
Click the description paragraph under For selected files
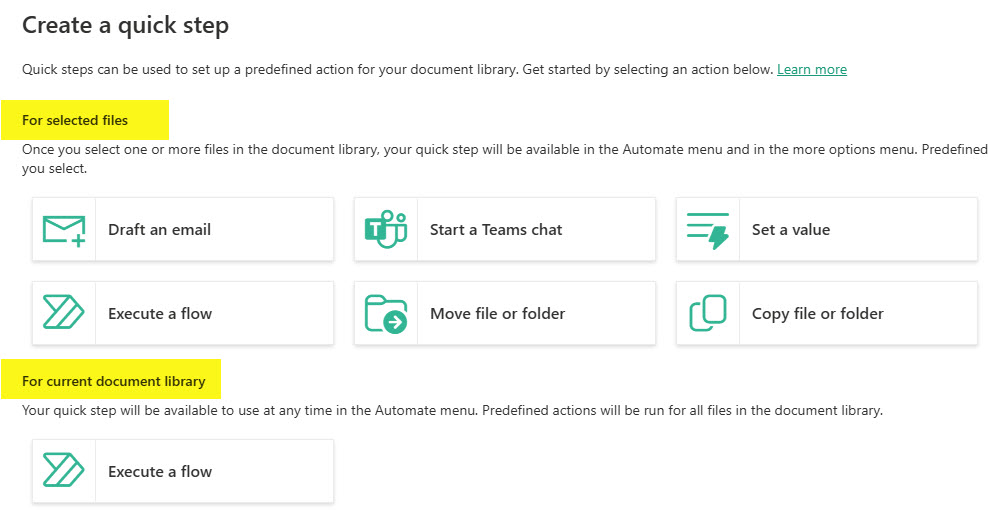tap(500, 150)
